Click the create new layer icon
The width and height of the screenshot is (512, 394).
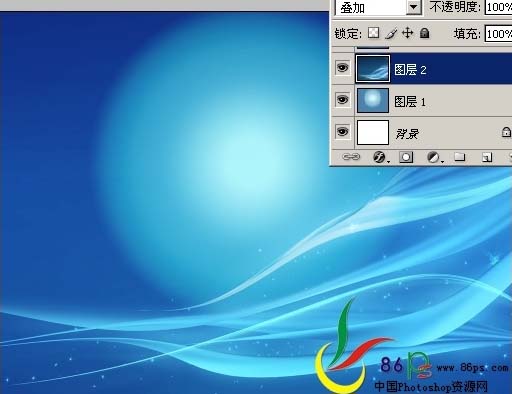click(487, 157)
